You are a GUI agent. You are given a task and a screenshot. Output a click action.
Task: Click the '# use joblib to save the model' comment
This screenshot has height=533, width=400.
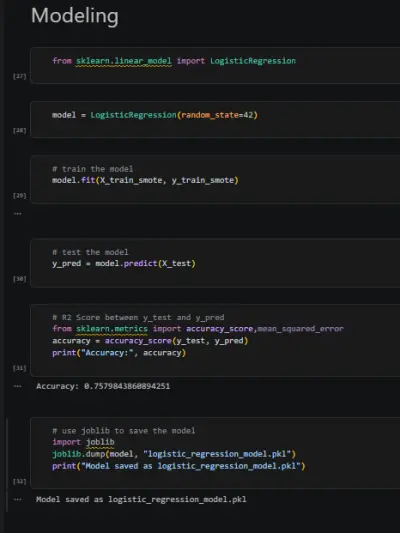[124, 431]
